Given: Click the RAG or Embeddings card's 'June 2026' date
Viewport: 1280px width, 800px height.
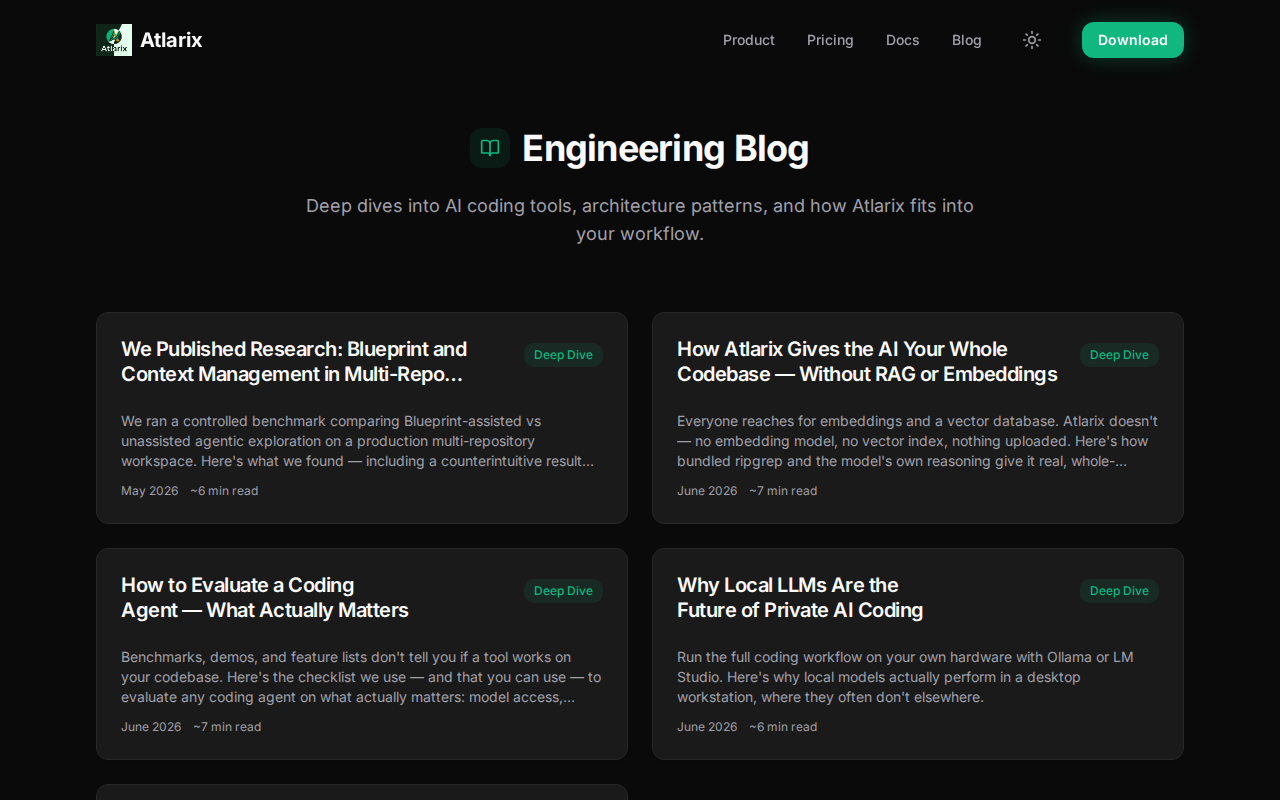Looking at the screenshot, I should (x=707, y=491).
